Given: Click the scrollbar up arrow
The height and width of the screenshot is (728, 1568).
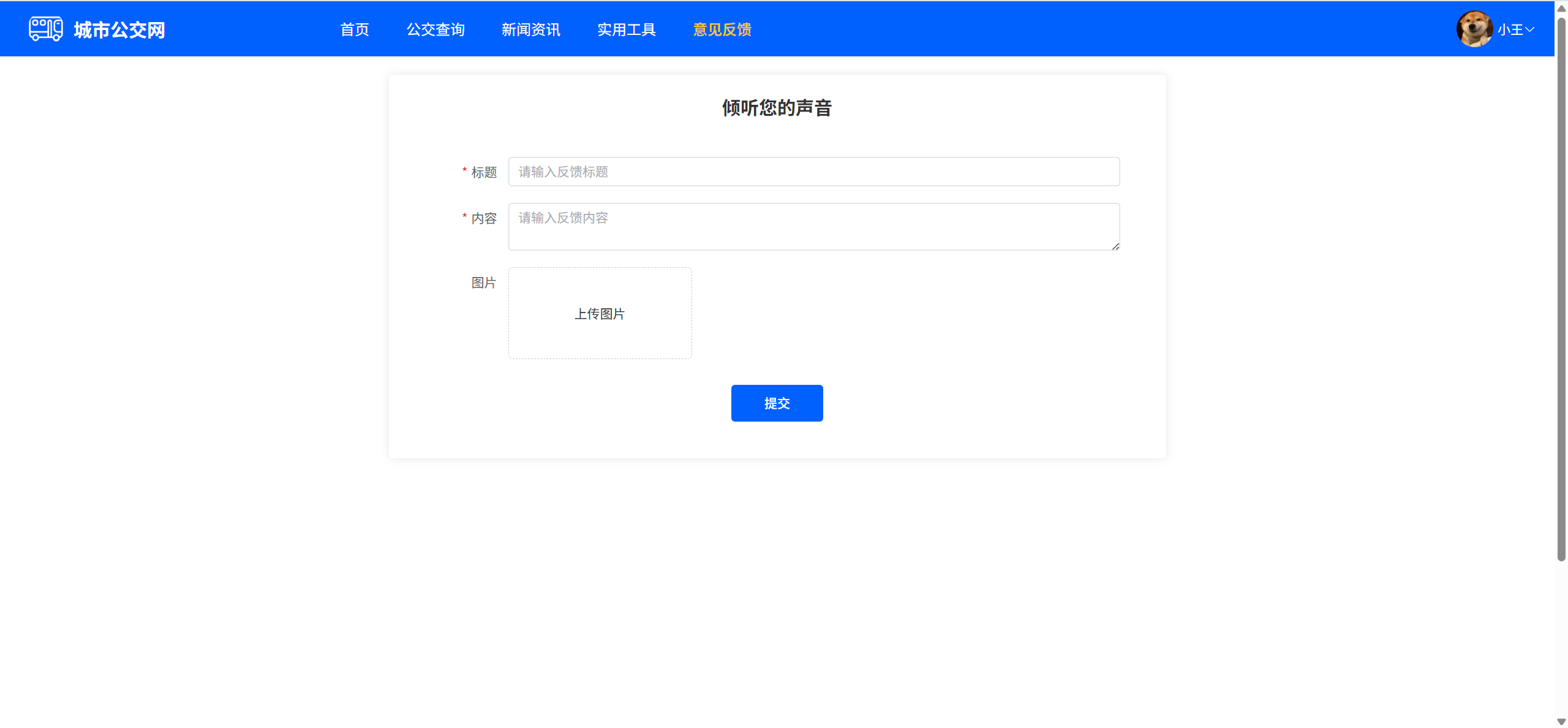Looking at the screenshot, I should 1561,8.
